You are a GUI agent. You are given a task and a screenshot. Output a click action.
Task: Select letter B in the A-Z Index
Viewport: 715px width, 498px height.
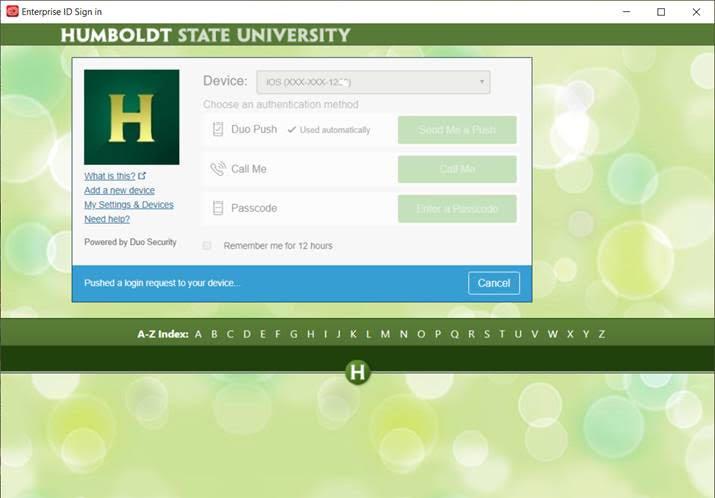(214, 334)
